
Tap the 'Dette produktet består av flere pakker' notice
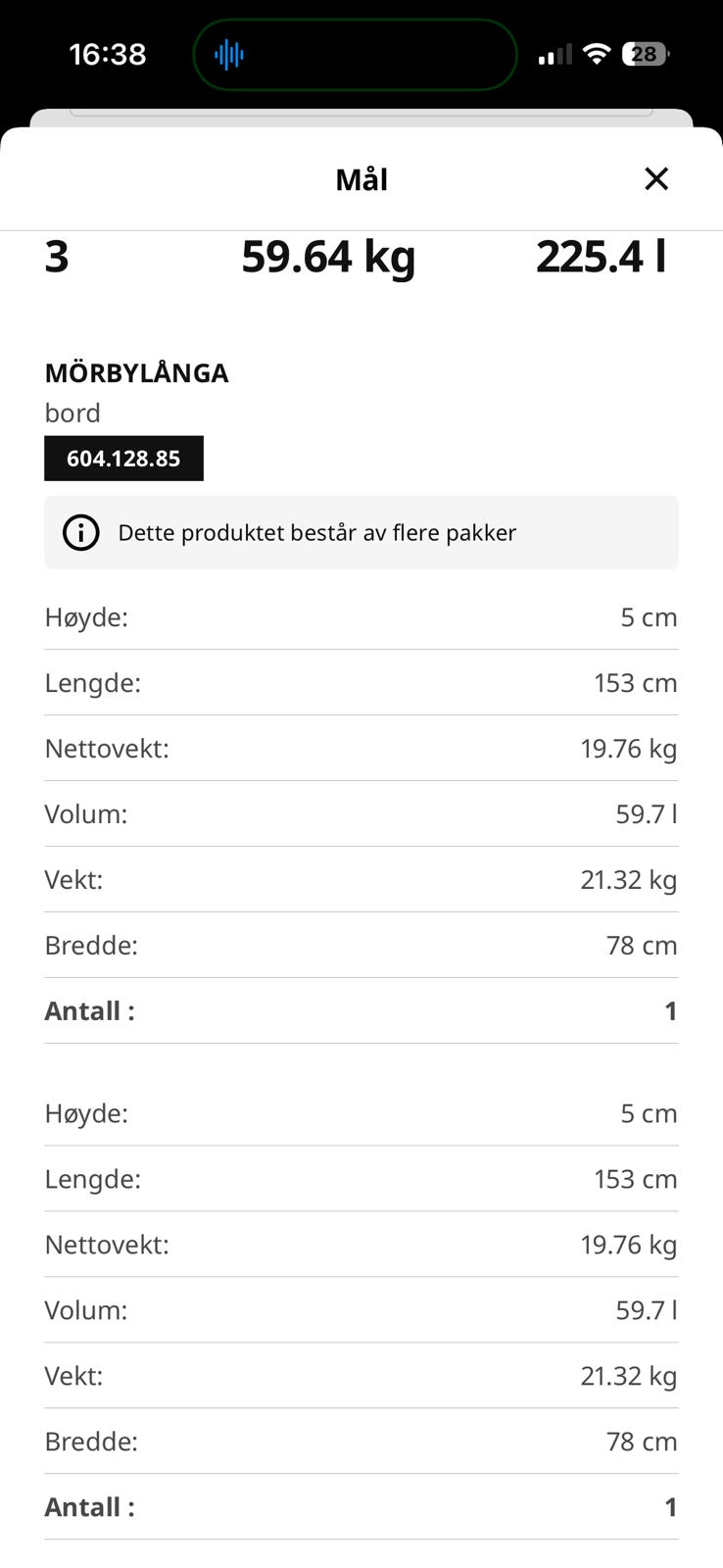(x=361, y=532)
